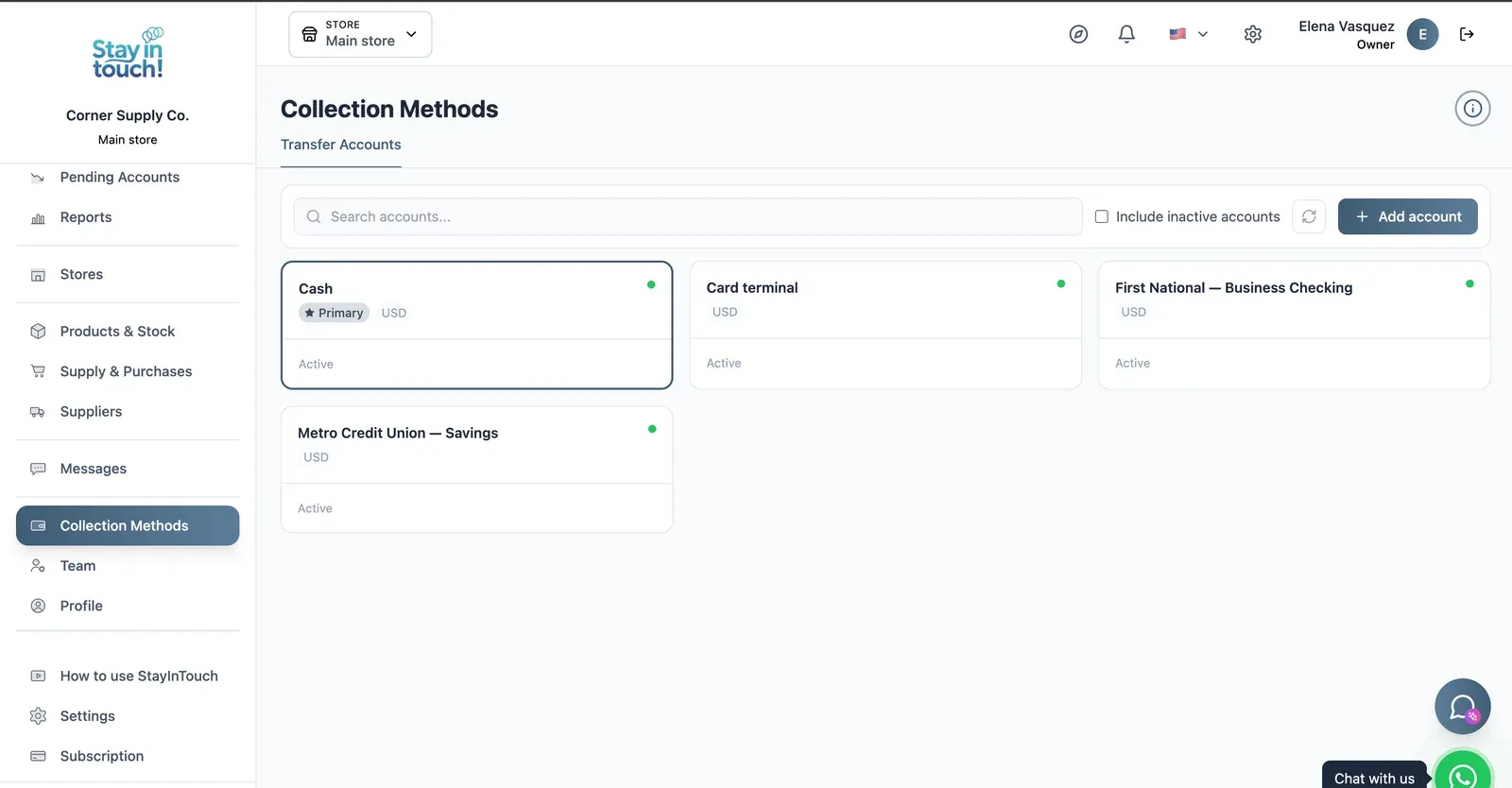Click the Reports chart icon in sidebar

click(x=38, y=218)
